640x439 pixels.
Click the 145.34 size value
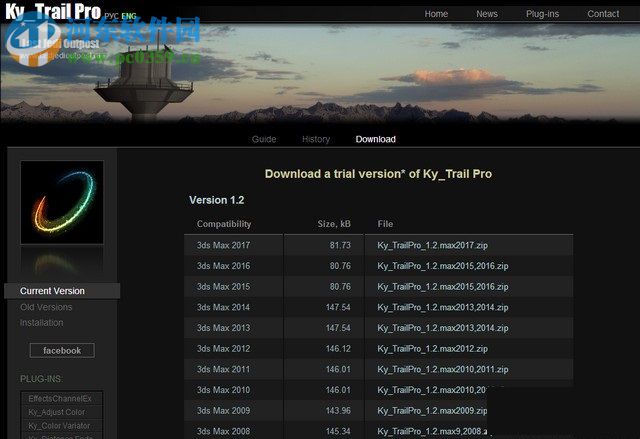point(338,431)
